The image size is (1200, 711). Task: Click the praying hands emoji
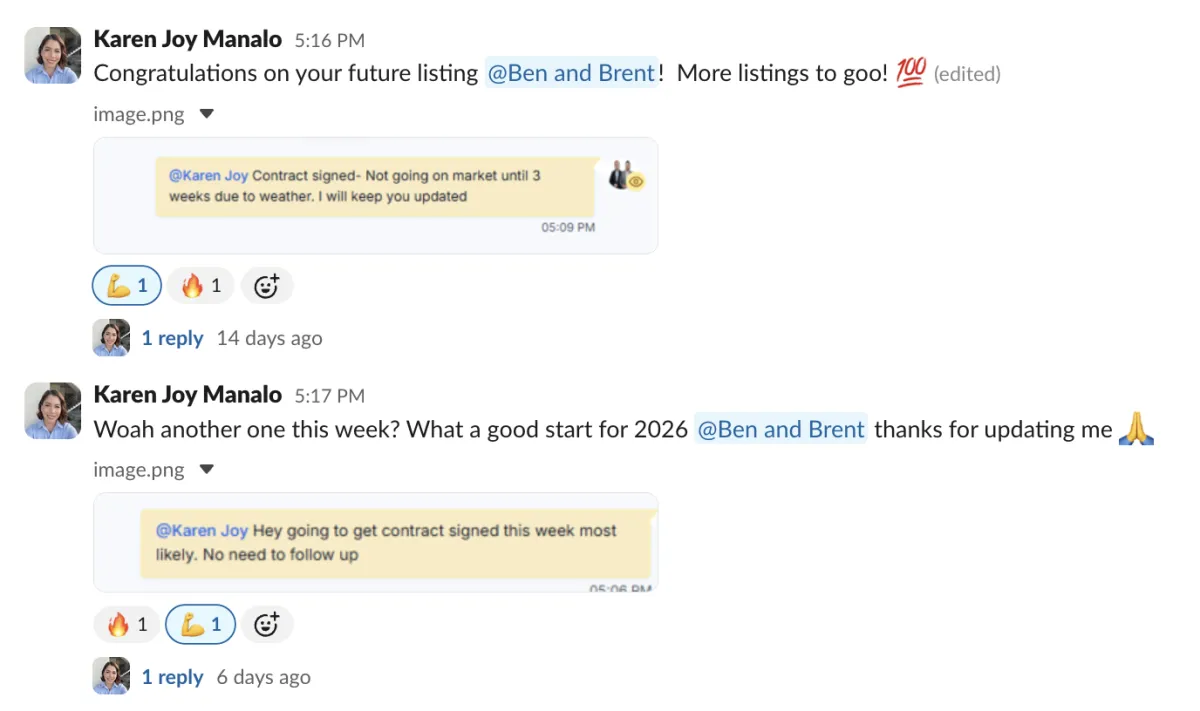(1136, 429)
